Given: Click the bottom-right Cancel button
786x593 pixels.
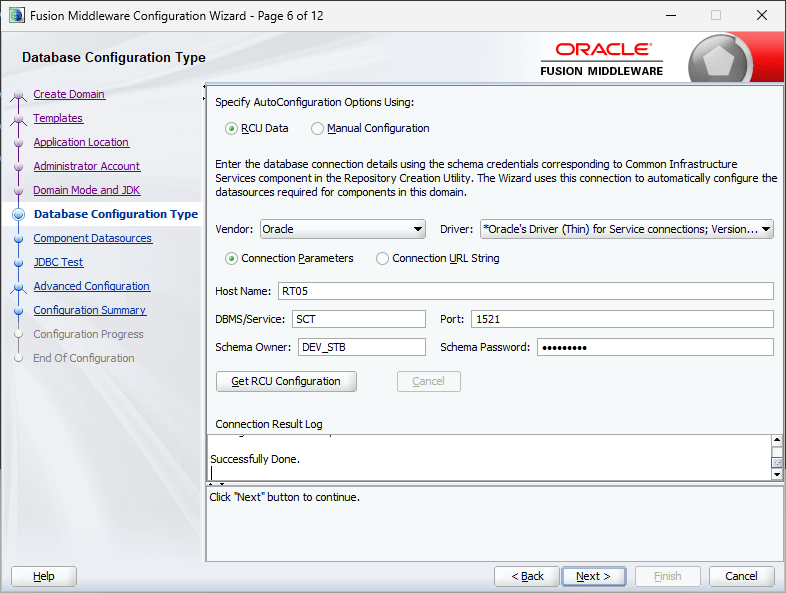Looking at the screenshot, I should [x=741, y=576].
